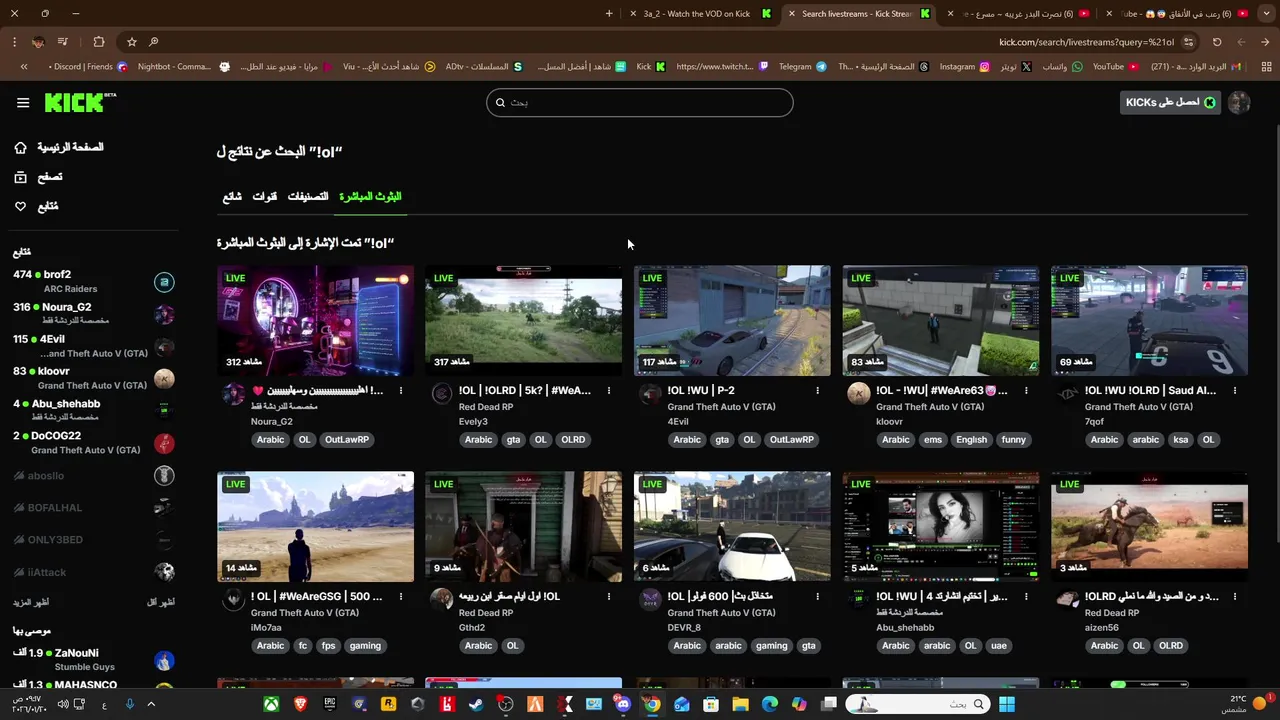Open Evely3 Red Dead RP thumbnail

click(x=523, y=320)
